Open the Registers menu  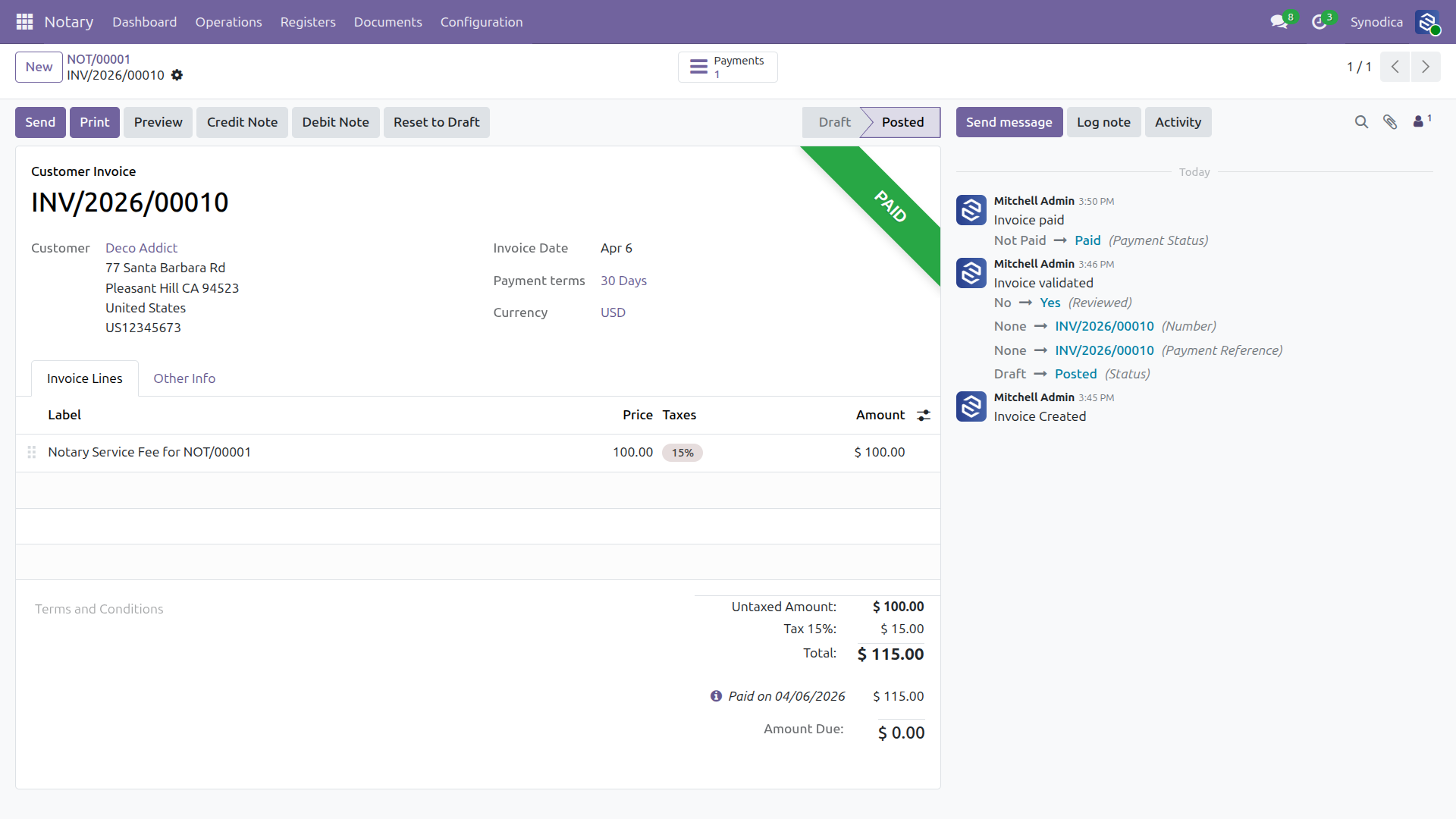coord(308,22)
